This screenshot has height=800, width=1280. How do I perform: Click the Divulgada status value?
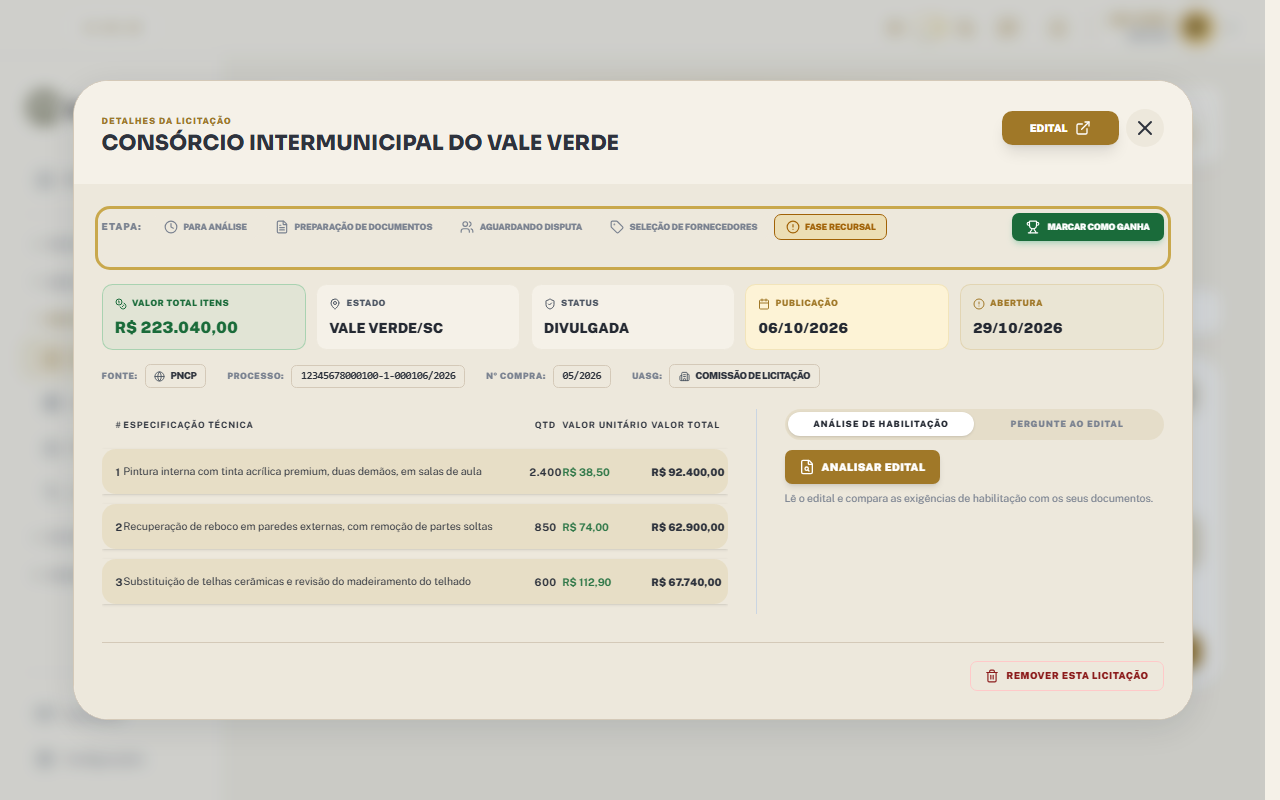coord(586,328)
